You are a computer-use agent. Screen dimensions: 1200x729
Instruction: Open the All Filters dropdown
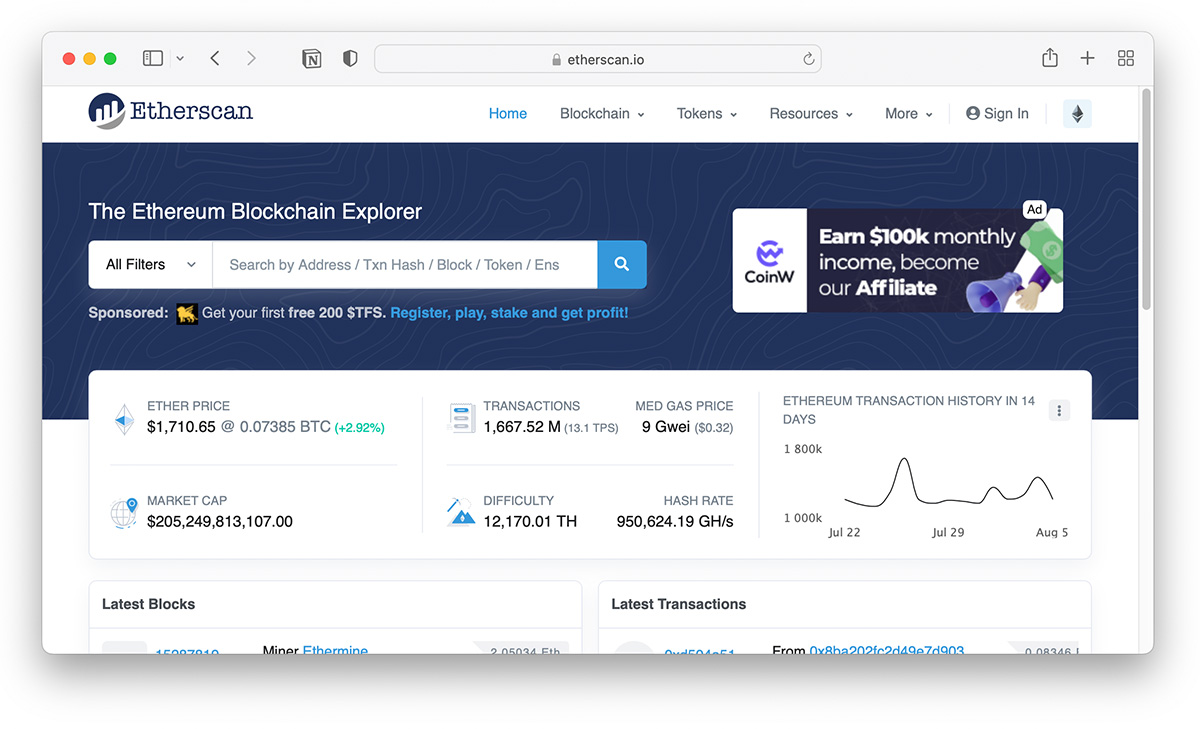pos(148,264)
